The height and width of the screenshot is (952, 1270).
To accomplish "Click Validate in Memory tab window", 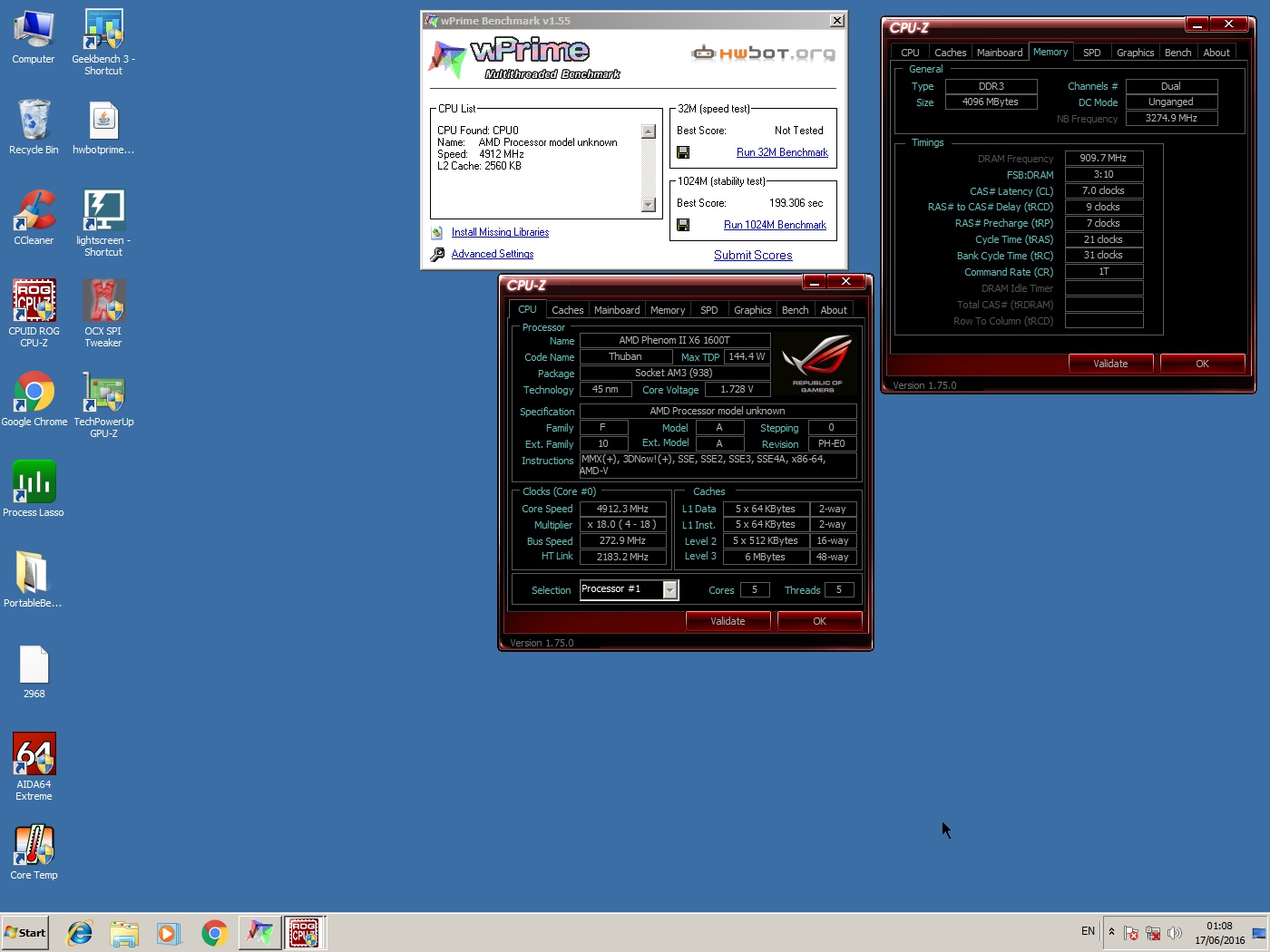I will [1110, 364].
